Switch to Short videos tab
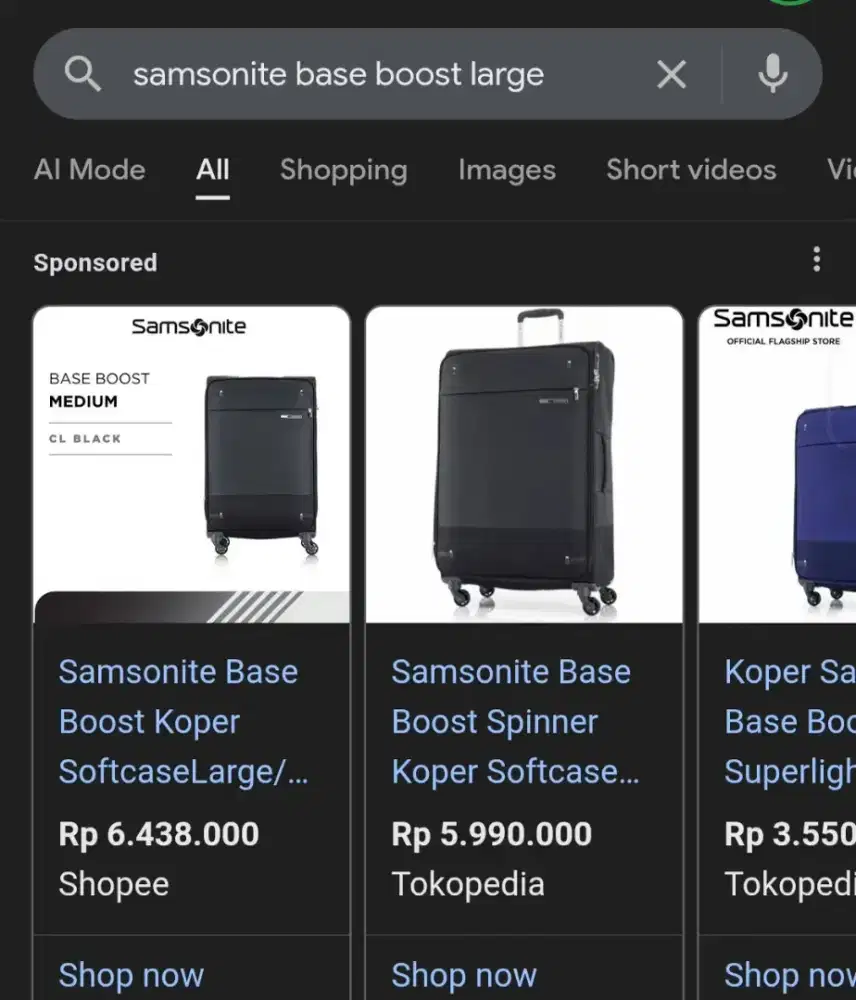Screen dimensions: 856x1000 [x=691, y=170]
